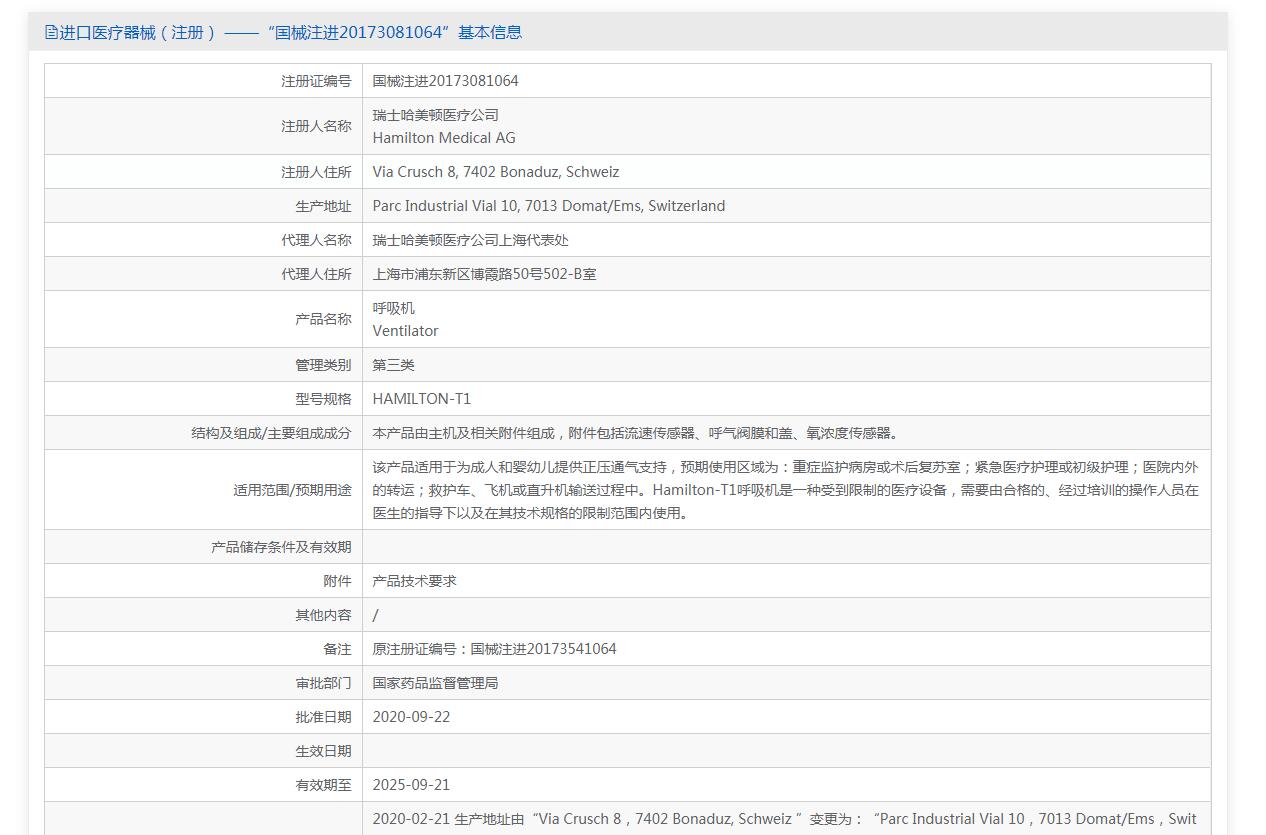Select the text 国家药品监督管理局

[436, 683]
